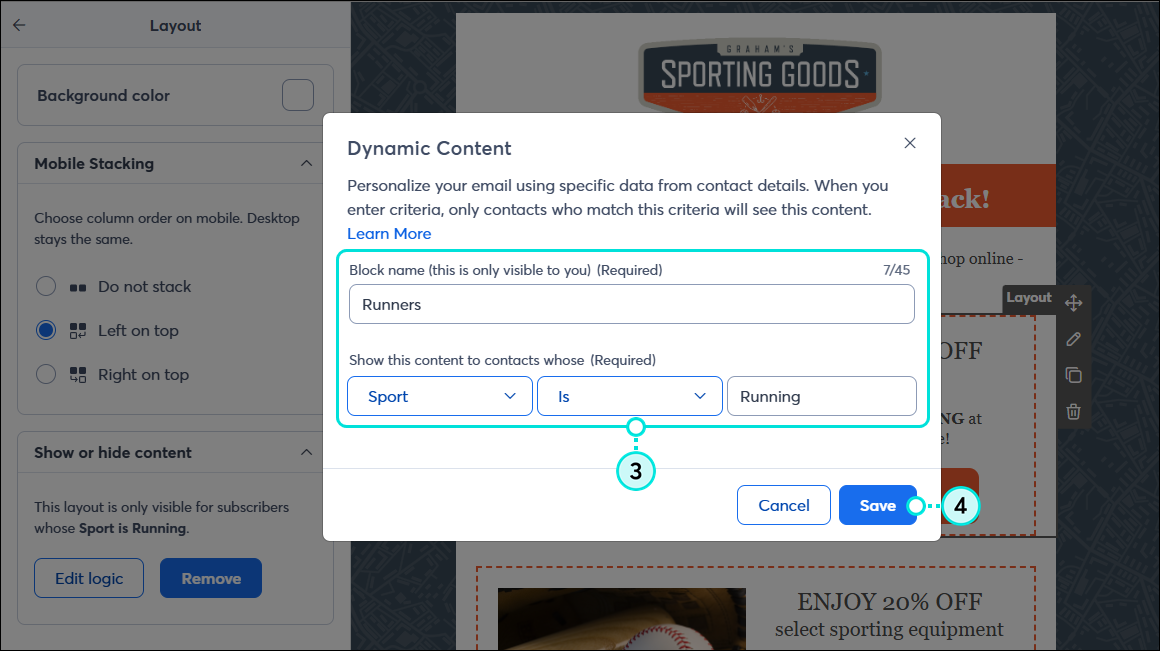This screenshot has width=1160, height=651.
Task: Open the Sport criteria dropdown
Action: 439,396
